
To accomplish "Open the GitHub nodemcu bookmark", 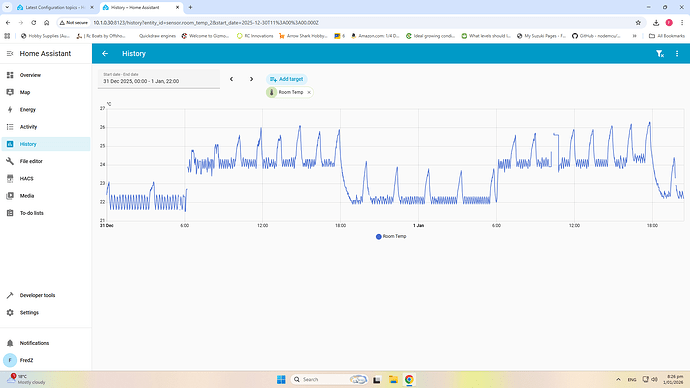I will click(596, 36).
